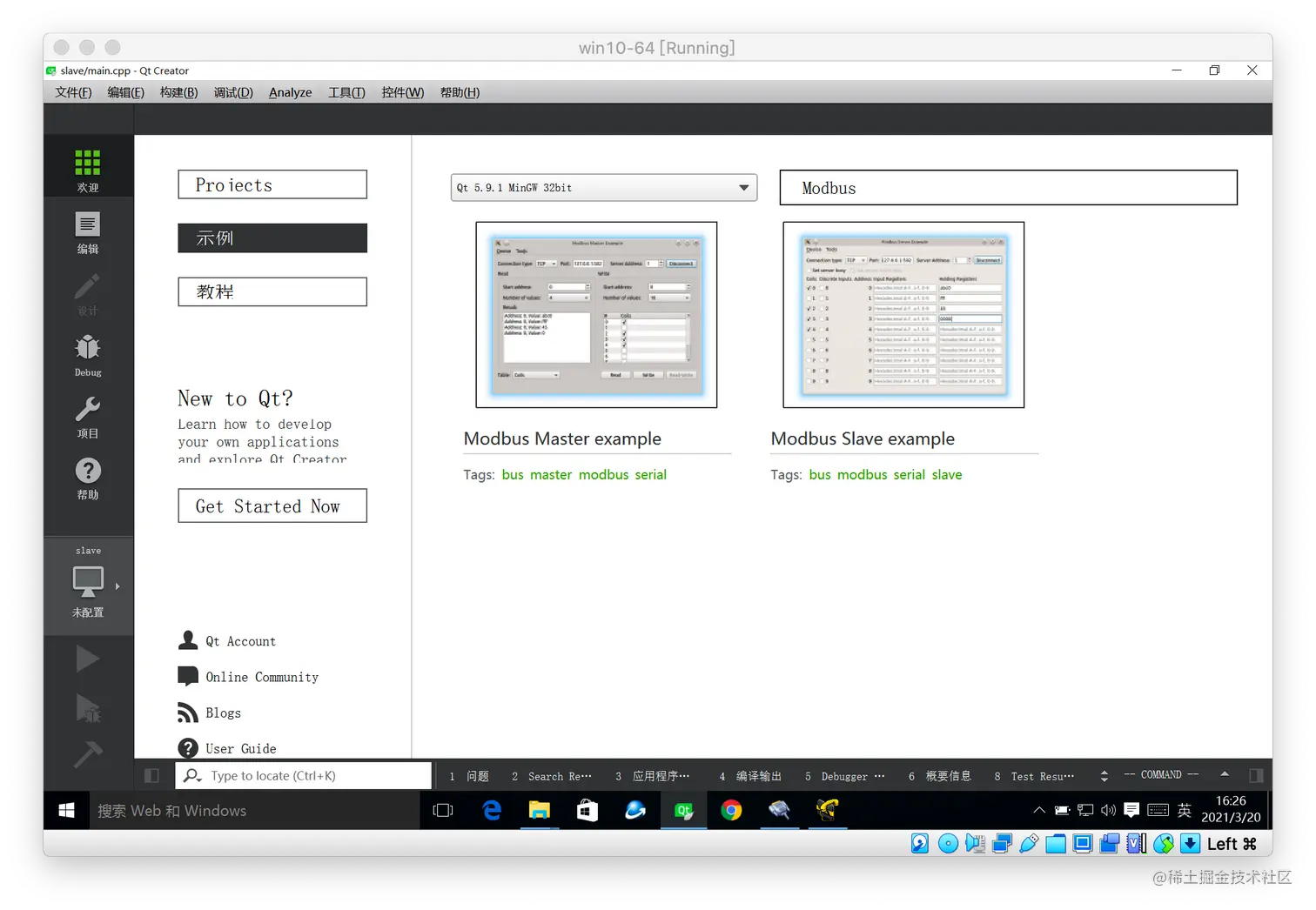Click the Online Community chat icon
Image resolution: width=1316 pixels, height=910 pixels.
[x=188, y=676]
